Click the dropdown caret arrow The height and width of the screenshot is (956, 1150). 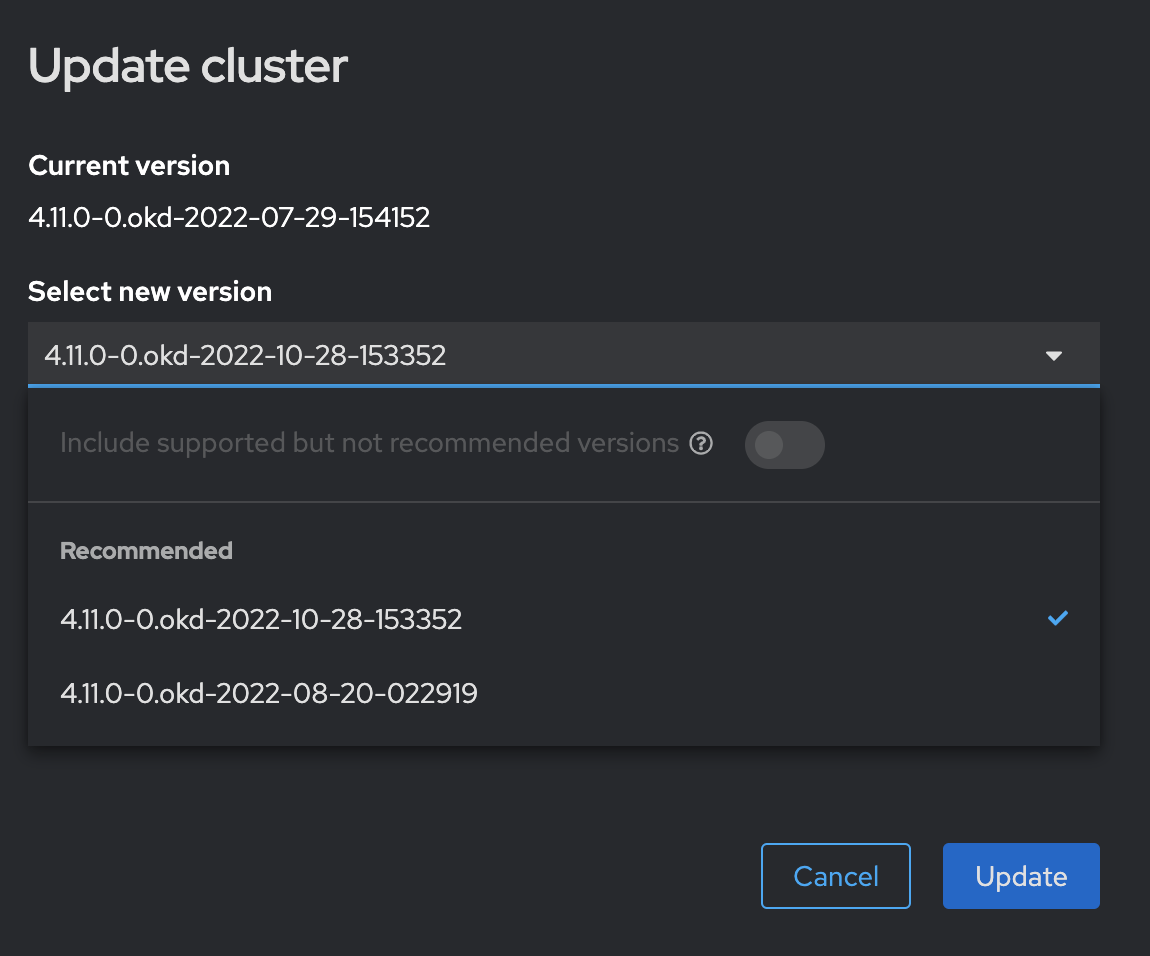pos(1053,355)
